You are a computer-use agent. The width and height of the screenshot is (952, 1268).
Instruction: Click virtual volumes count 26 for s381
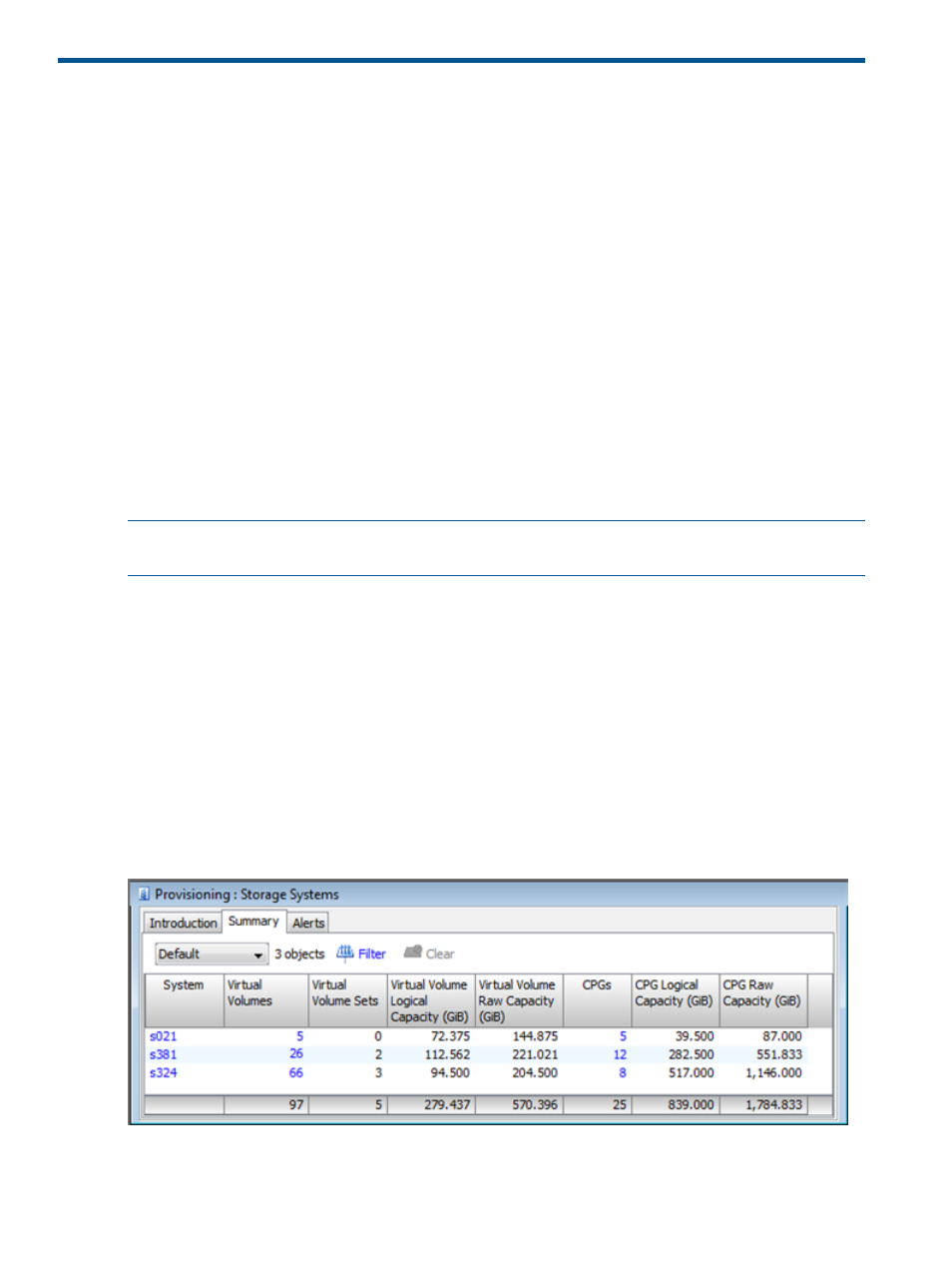point(296,1054)
